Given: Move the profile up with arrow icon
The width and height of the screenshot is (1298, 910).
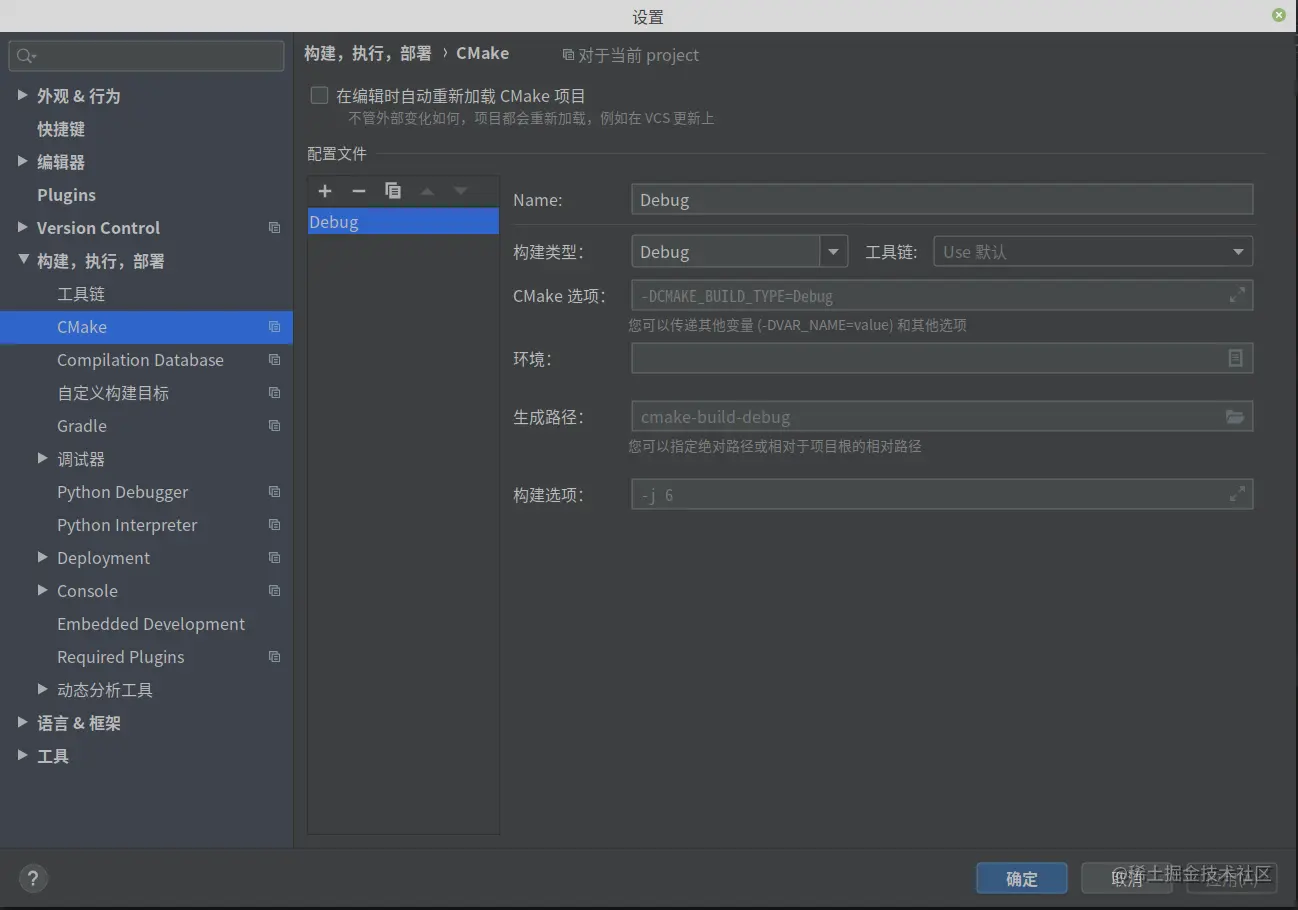Looking at the screenshot, I should point(427,191).
